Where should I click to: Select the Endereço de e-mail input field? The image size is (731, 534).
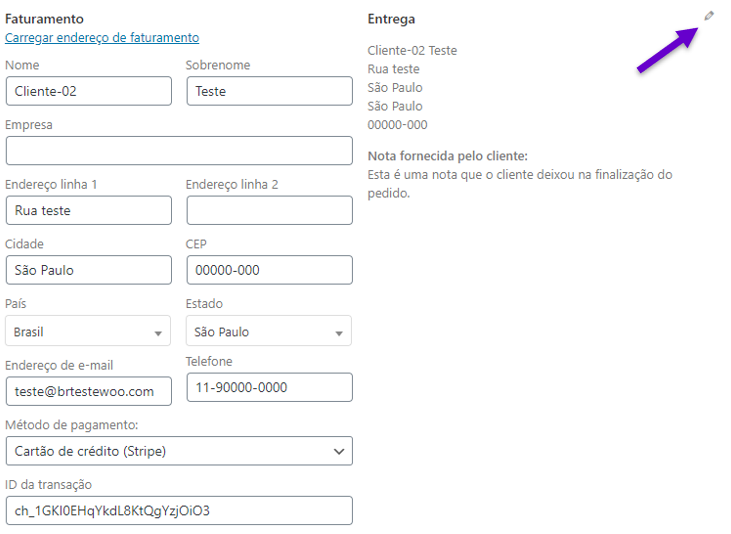tap(89, 391)
